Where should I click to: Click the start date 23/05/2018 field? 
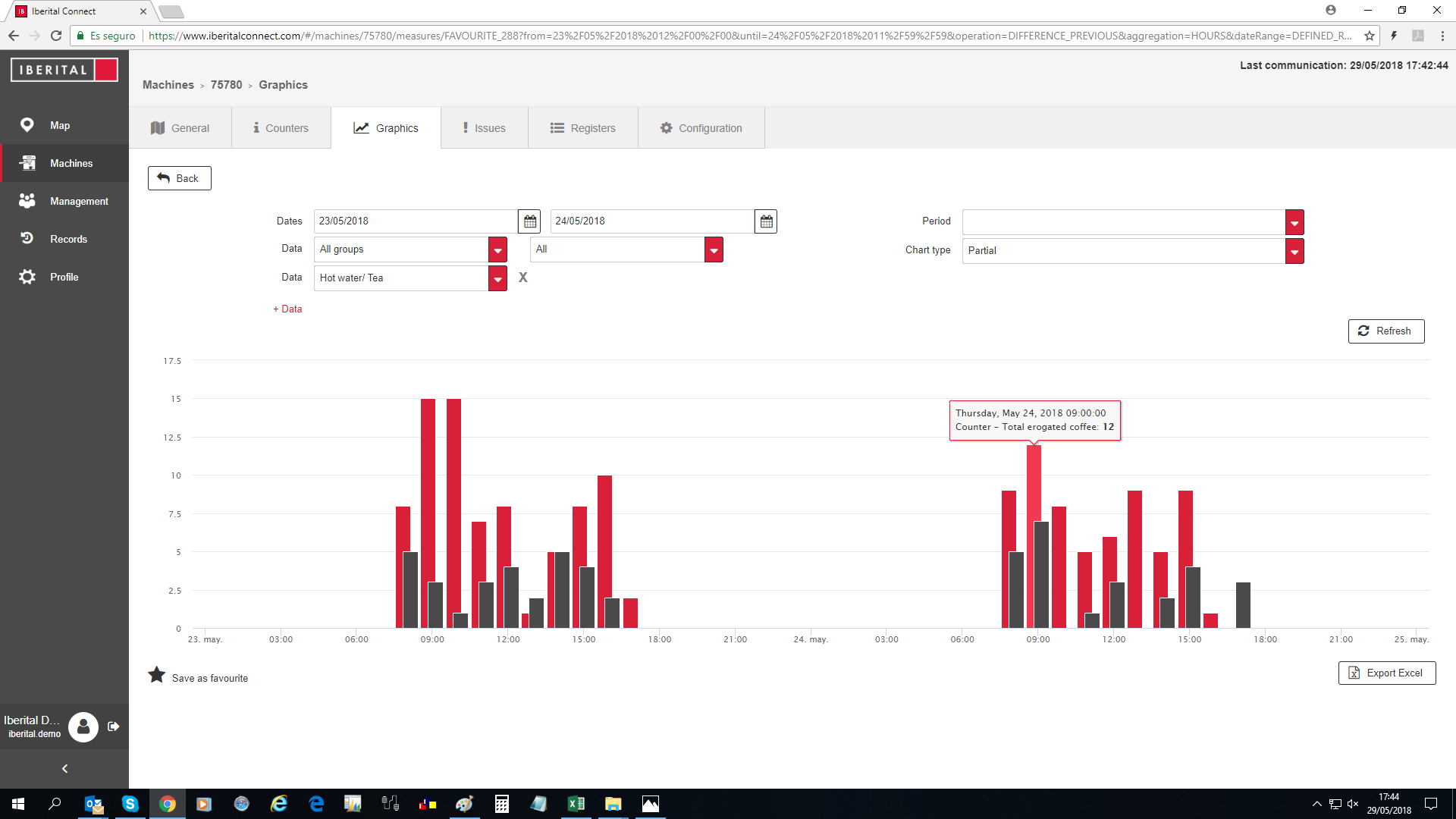coord(415,221)
